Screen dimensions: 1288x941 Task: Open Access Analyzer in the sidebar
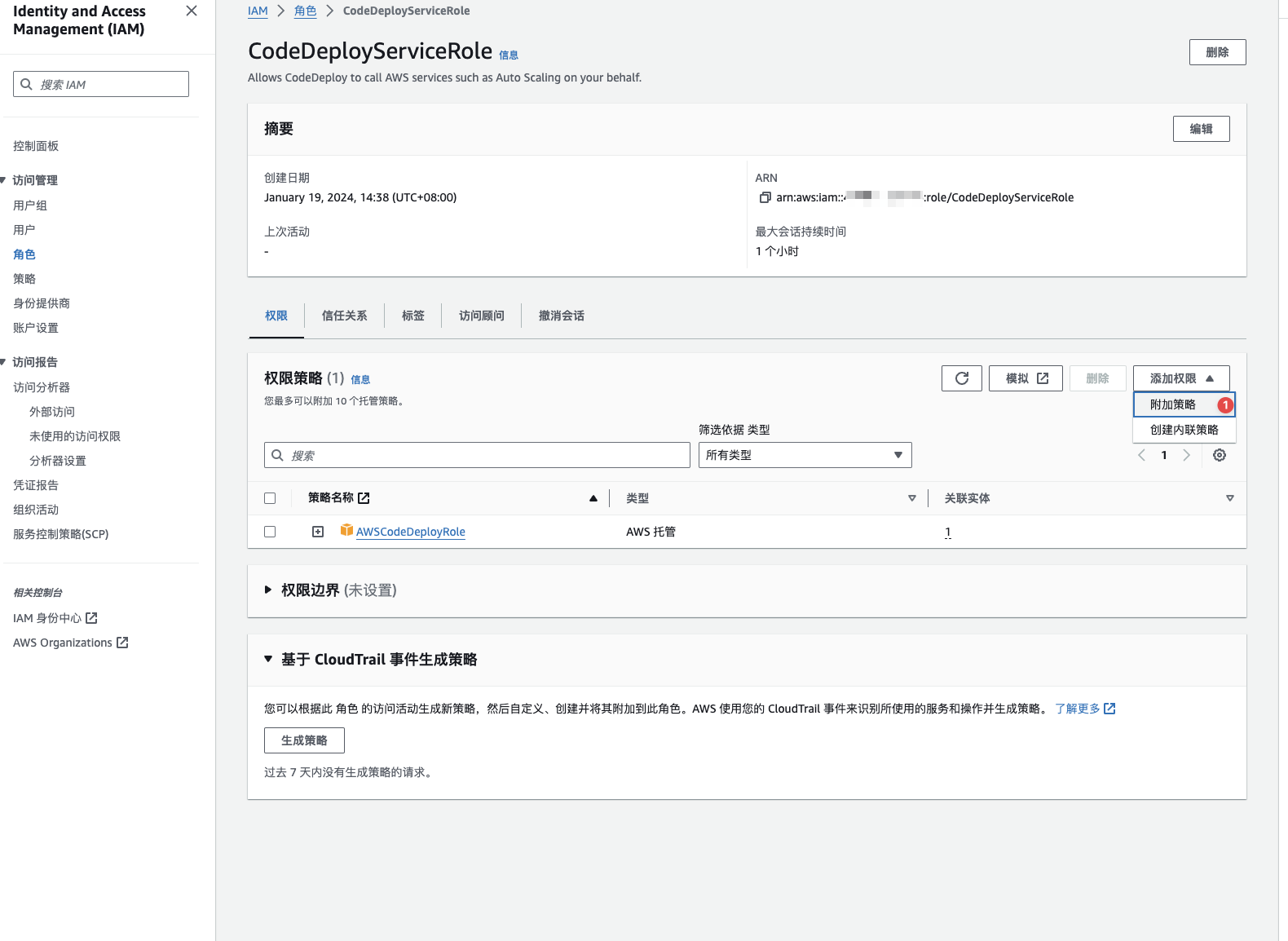pyautogui.click(x=42, y=387)
